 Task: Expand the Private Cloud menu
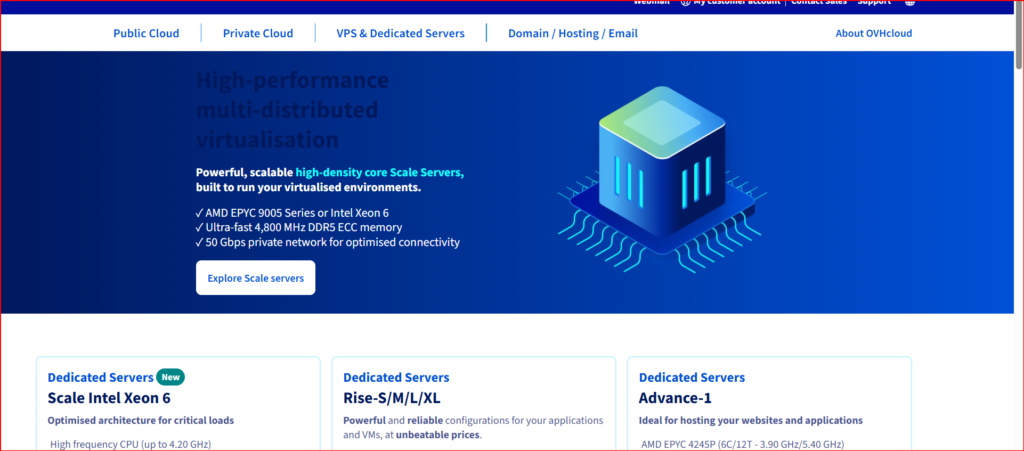pyautogui.click(x=258, y=33)
